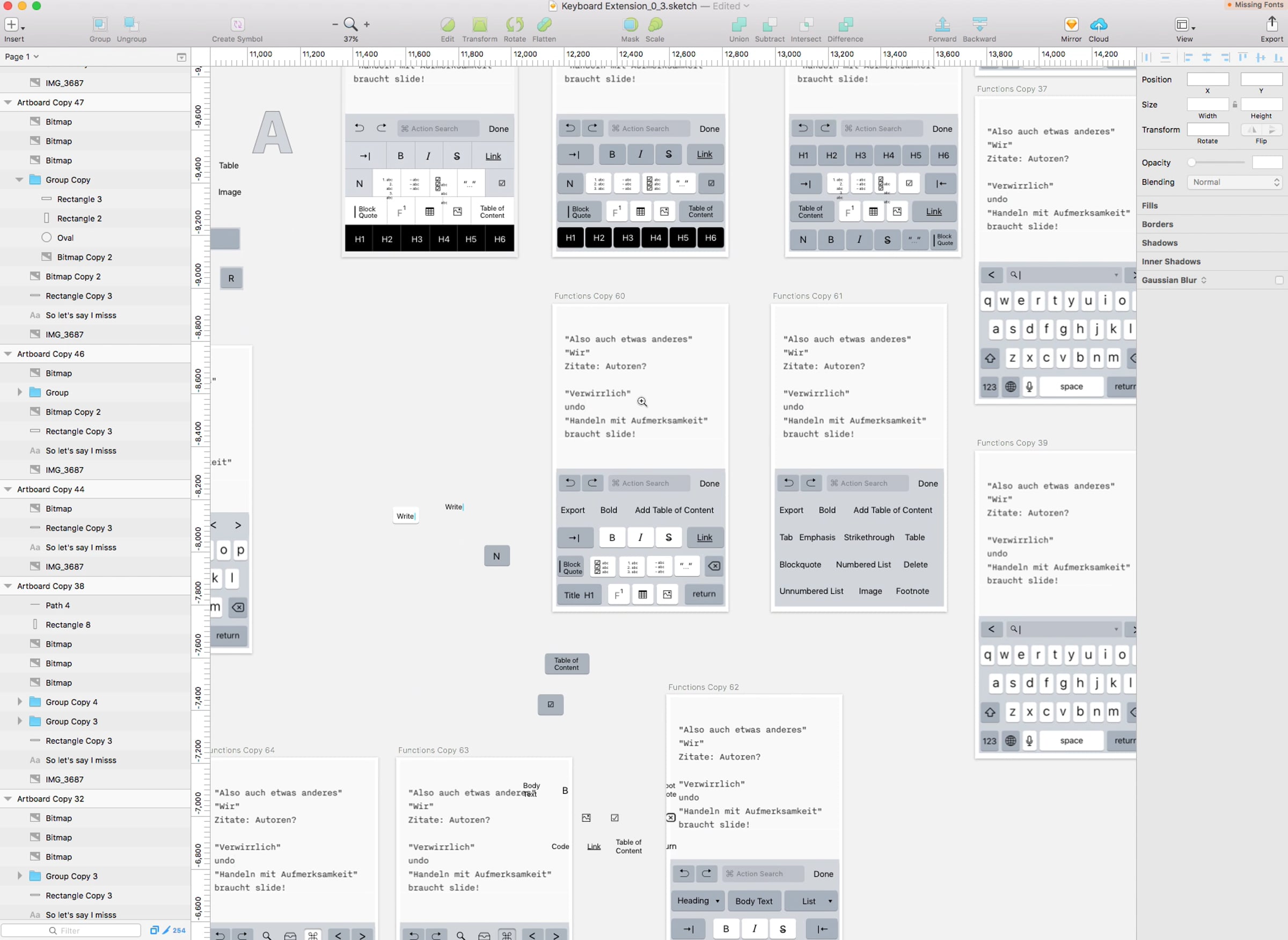1288x940 pixels.
Task: Open the Insert tool menu
Action: [x=13, y=25]
